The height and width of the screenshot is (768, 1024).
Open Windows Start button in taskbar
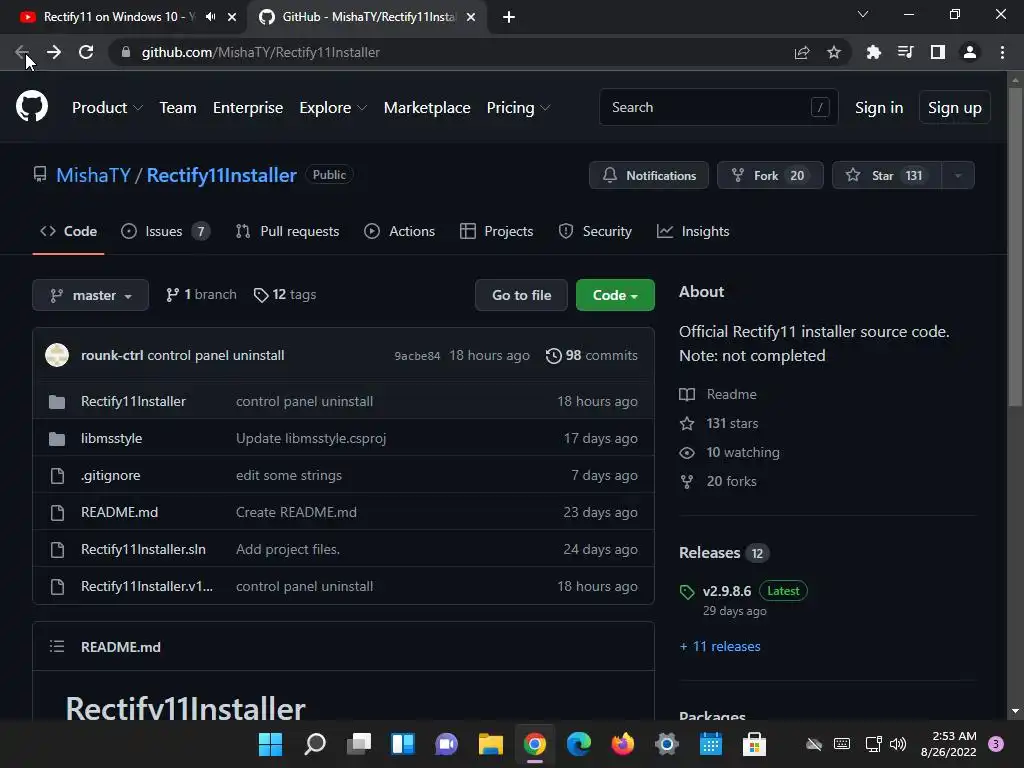click(x=270, y=744)
